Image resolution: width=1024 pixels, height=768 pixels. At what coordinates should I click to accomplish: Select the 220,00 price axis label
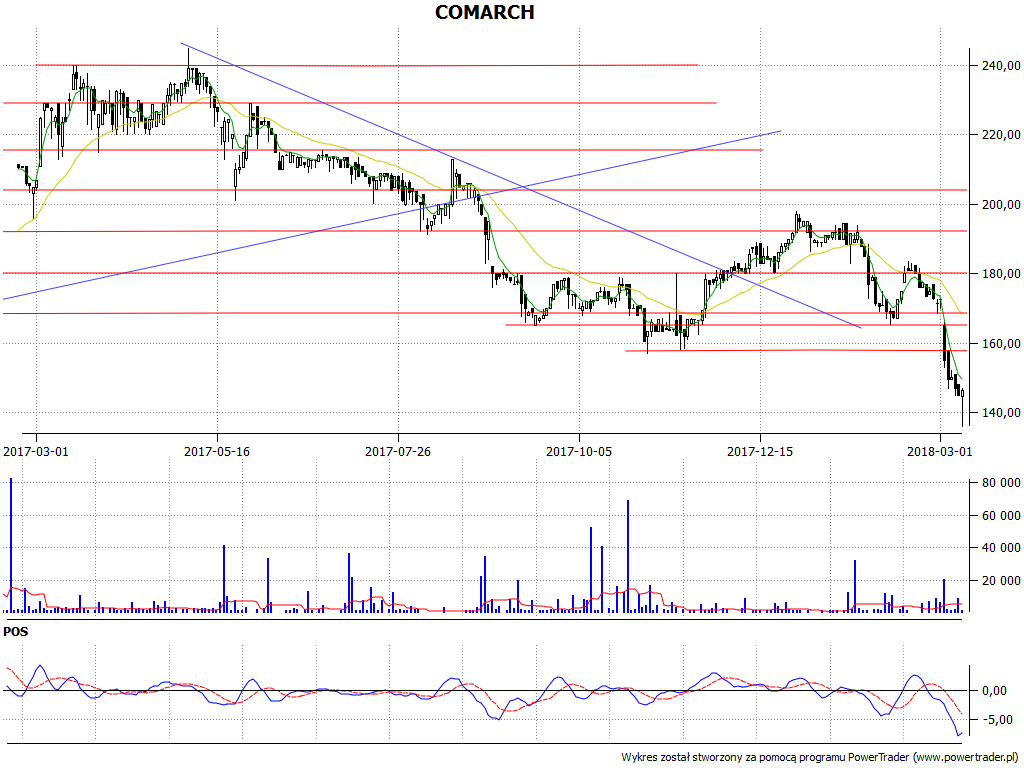pyautogui.click(x=1001, y=135)
